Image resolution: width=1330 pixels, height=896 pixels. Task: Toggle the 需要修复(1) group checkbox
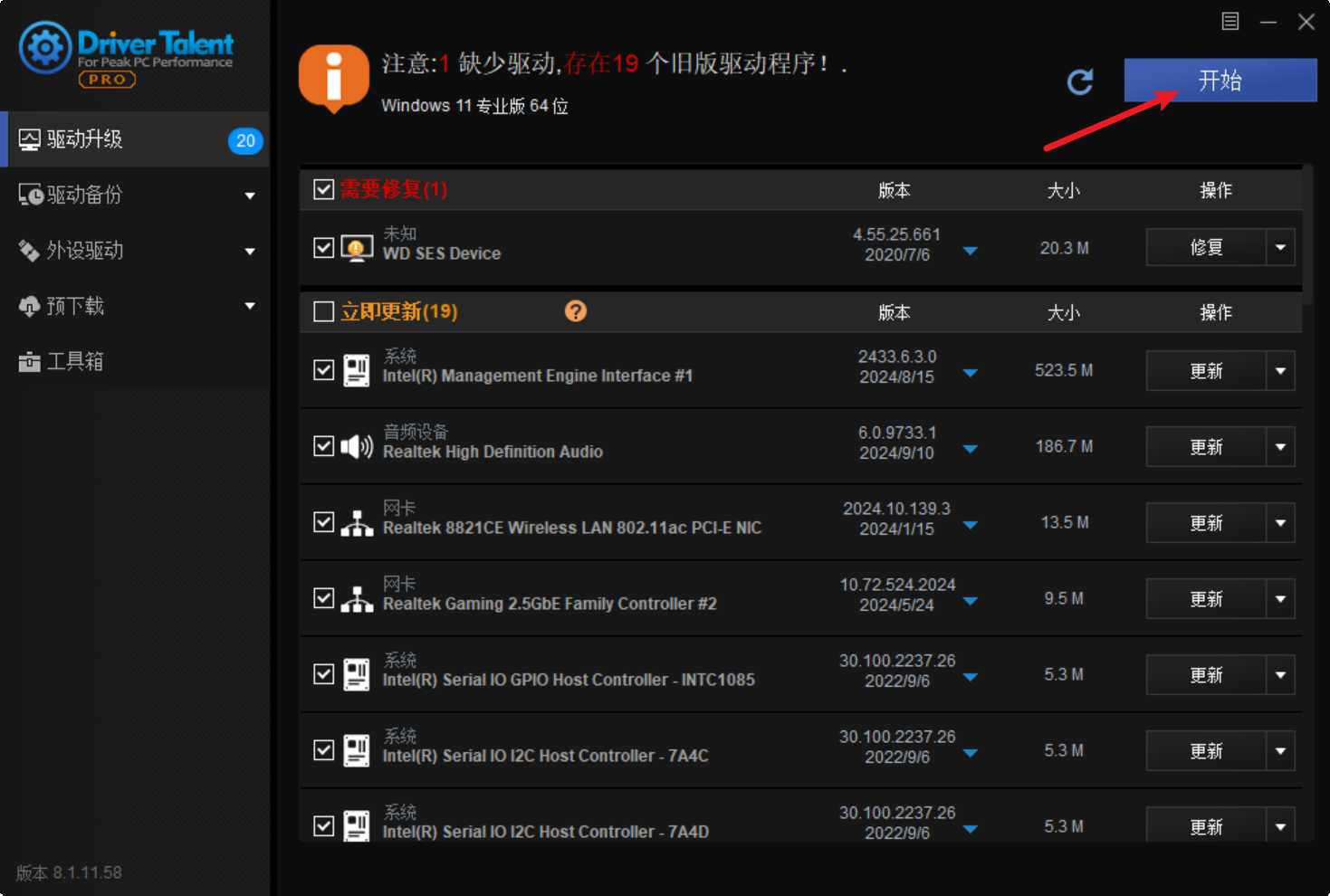tap(323, 189)
